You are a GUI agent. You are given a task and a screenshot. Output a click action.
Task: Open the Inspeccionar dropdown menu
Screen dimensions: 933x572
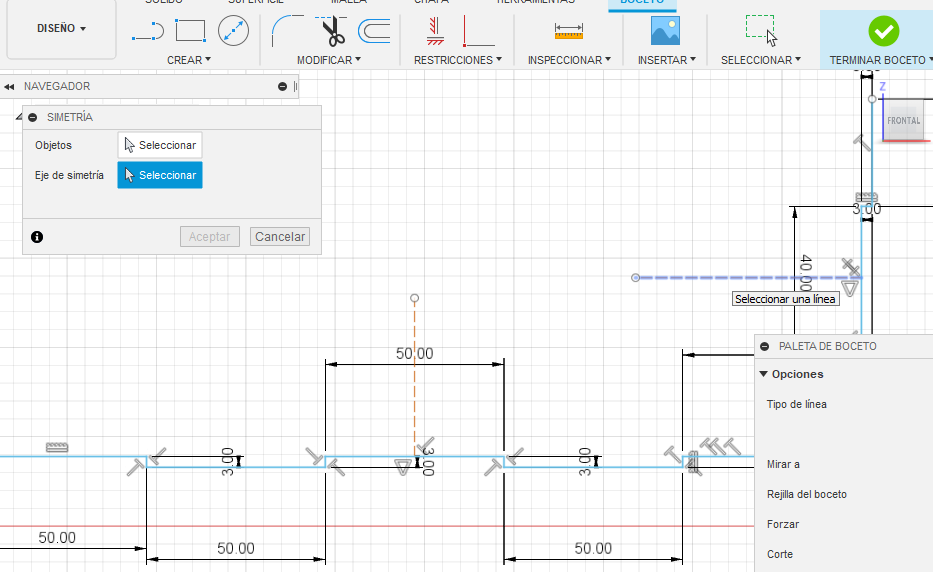[569, 60]
